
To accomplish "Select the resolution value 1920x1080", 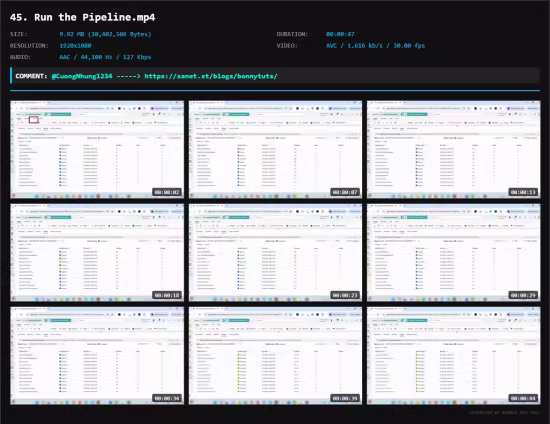I will tap(75, 46).
